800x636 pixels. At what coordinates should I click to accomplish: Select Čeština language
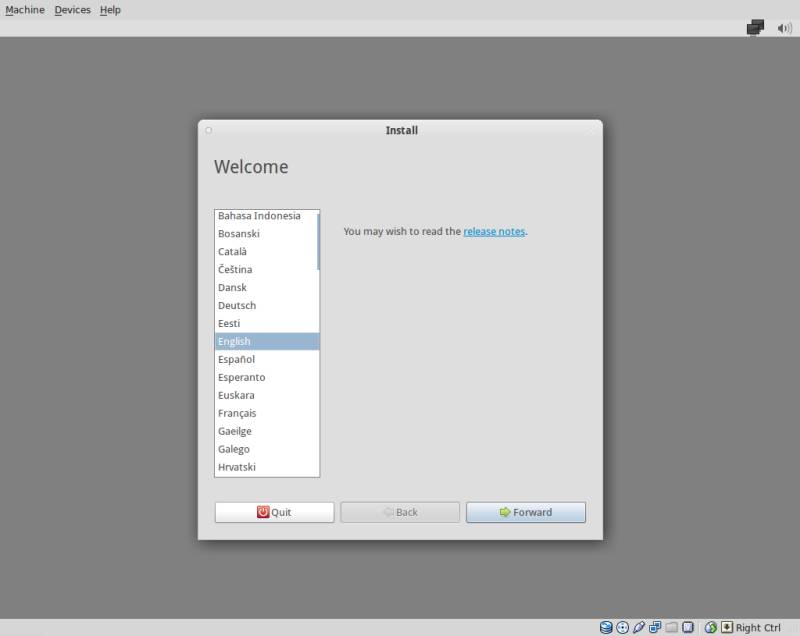pos(267,269)
